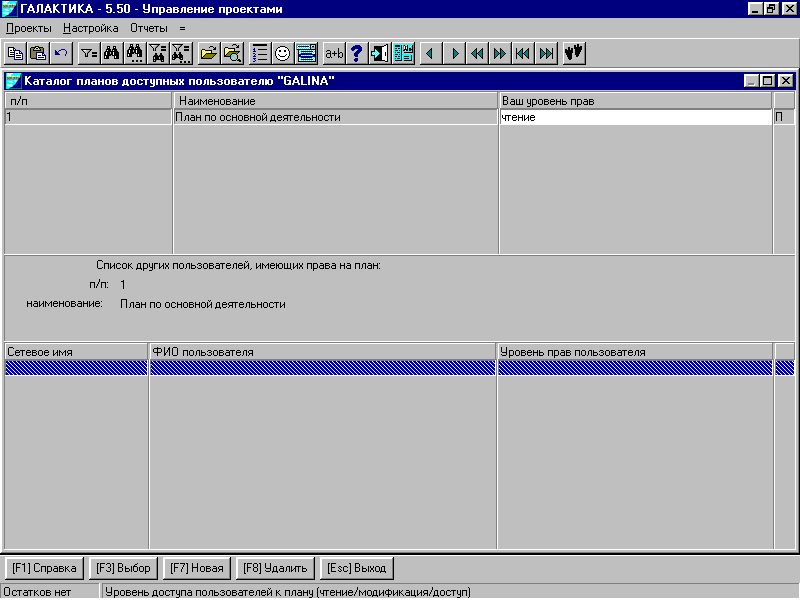
Task: Jump to first record arrow icon
Action: (x=523, y=53)
